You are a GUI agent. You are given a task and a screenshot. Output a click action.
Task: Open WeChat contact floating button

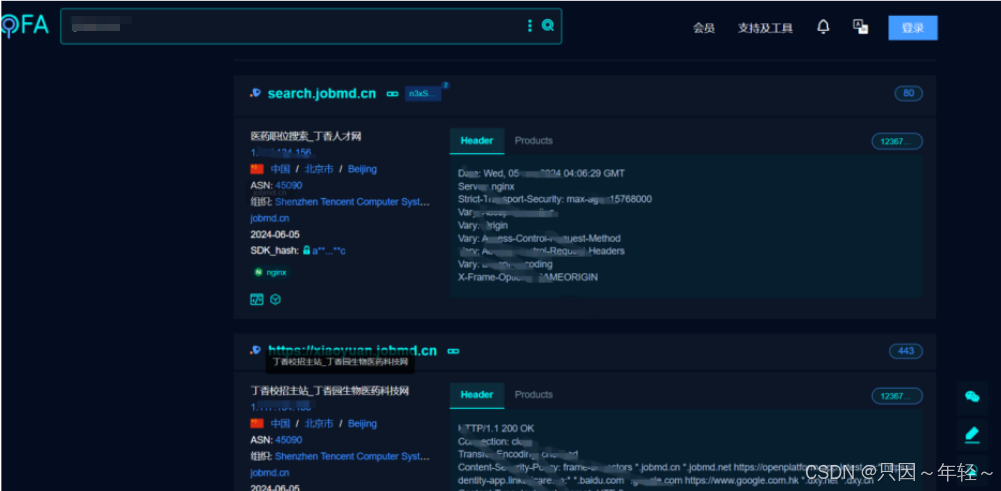[972, 397]
